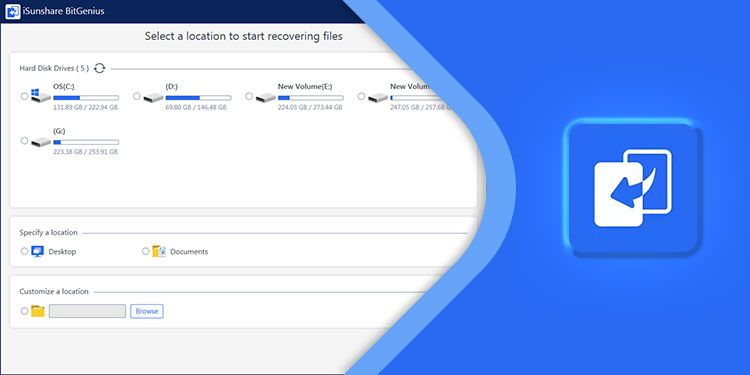Image resolution: width=750 pixels, height=375 pixels.
Task: Click the (D:) drive label
Action: click(x=172, y=87)
